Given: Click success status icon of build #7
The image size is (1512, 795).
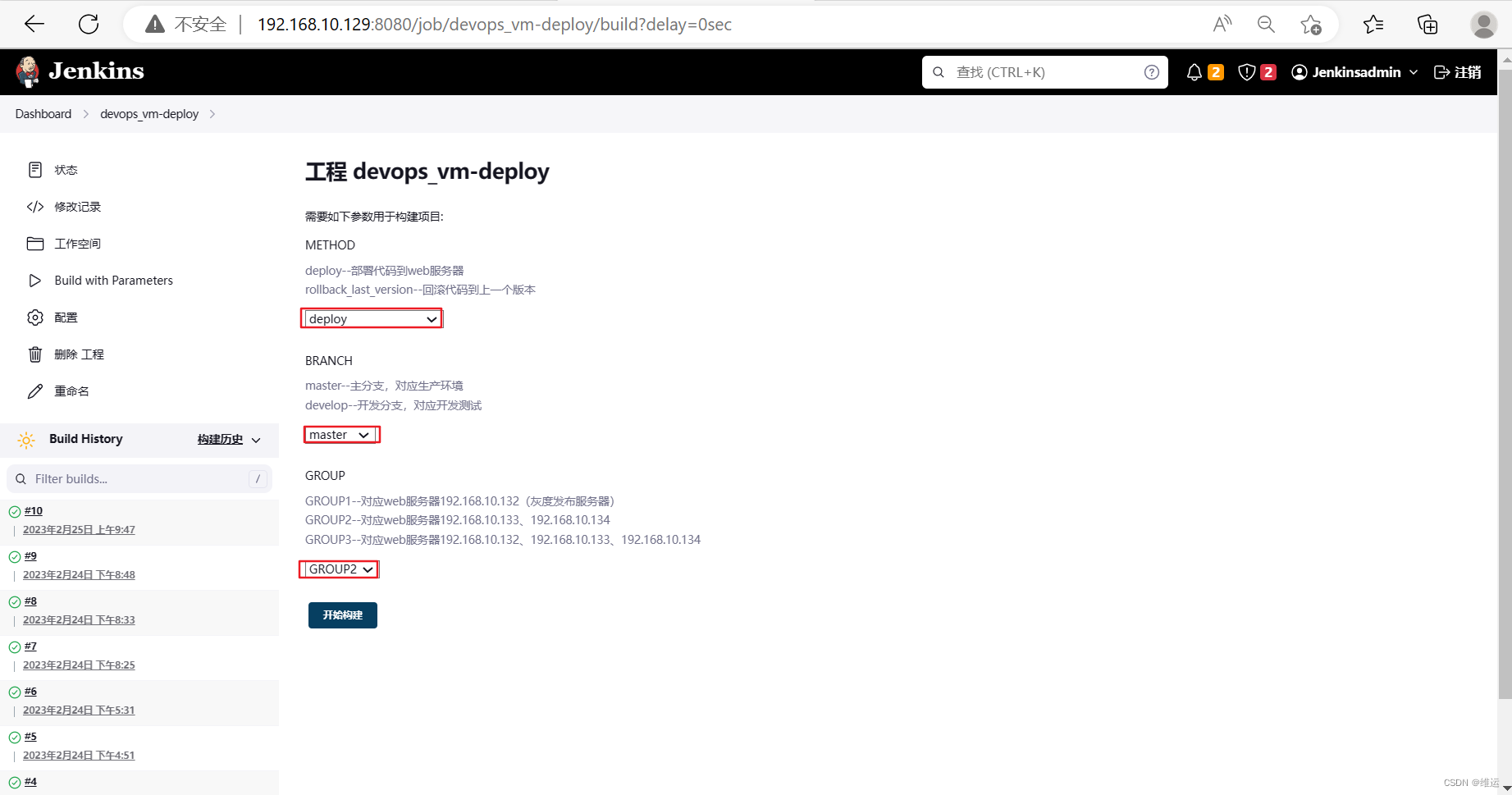Looking at the screenshot, I should tap(14, 647).
